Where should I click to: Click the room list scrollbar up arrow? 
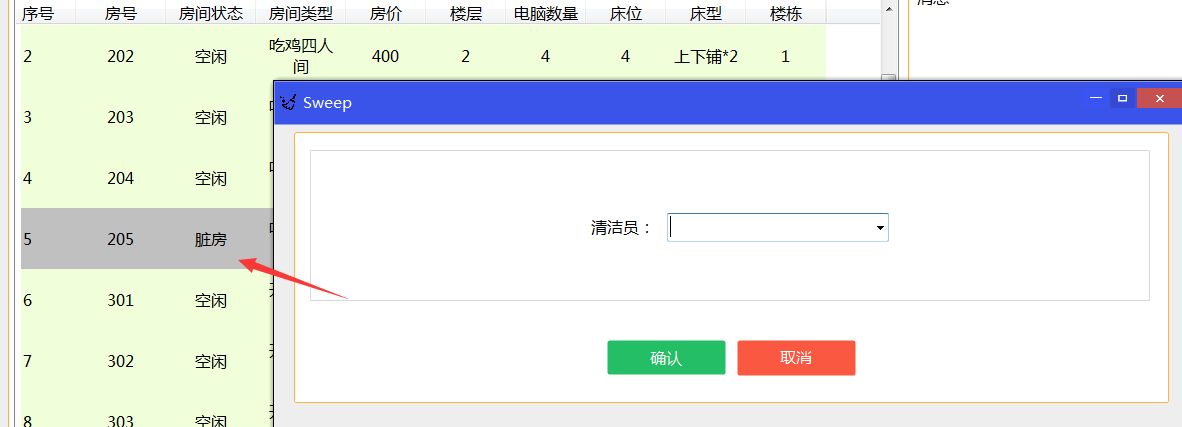(889, 9)
